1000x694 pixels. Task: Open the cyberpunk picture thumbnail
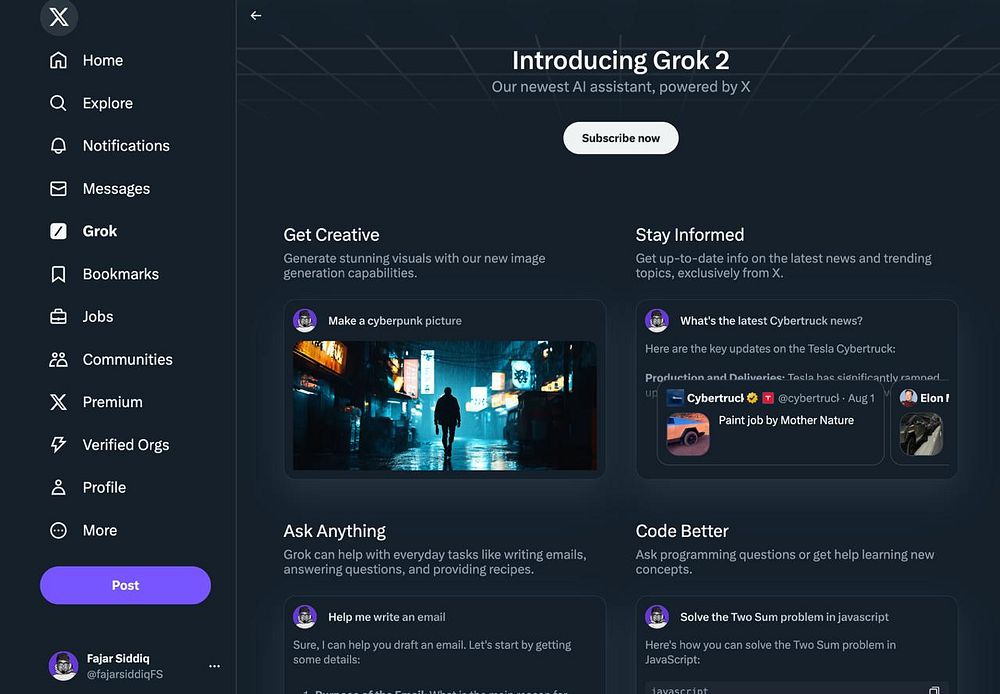click(x=445, y=405)
